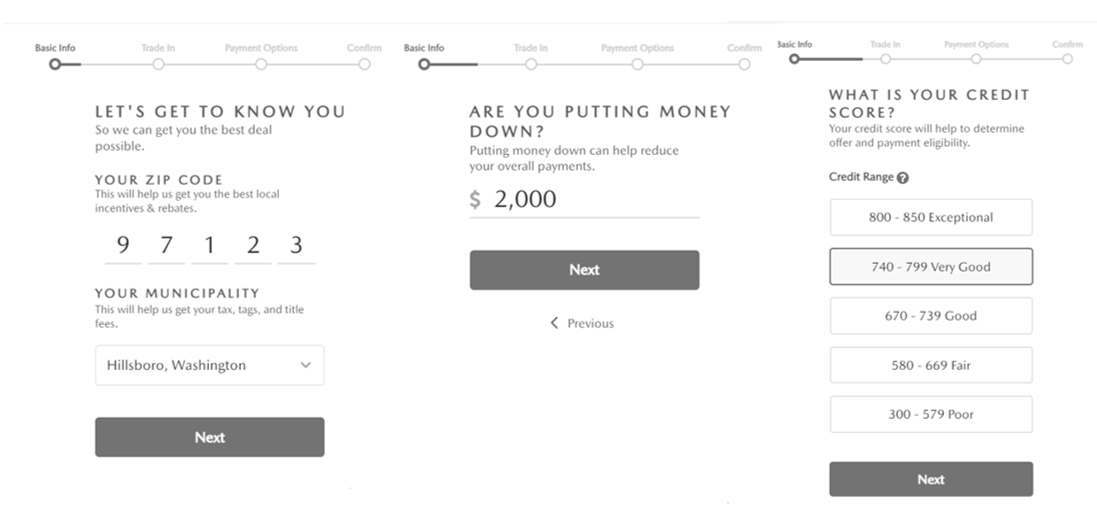This screenshot has width=1097, height=525.
Task: Select the 300 - 579 Poor credit range
Action: [930, 414]
